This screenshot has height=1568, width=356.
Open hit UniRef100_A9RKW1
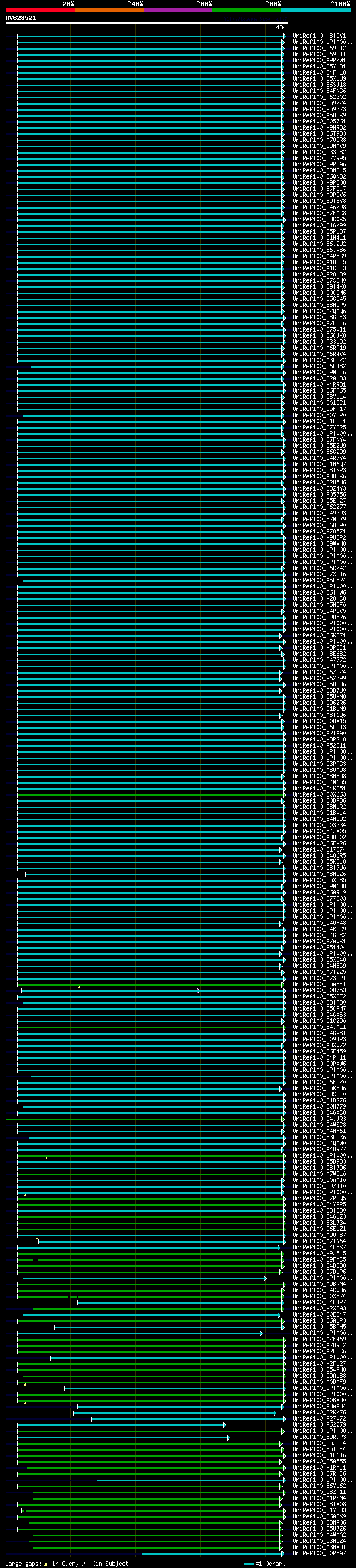[319, 60]
